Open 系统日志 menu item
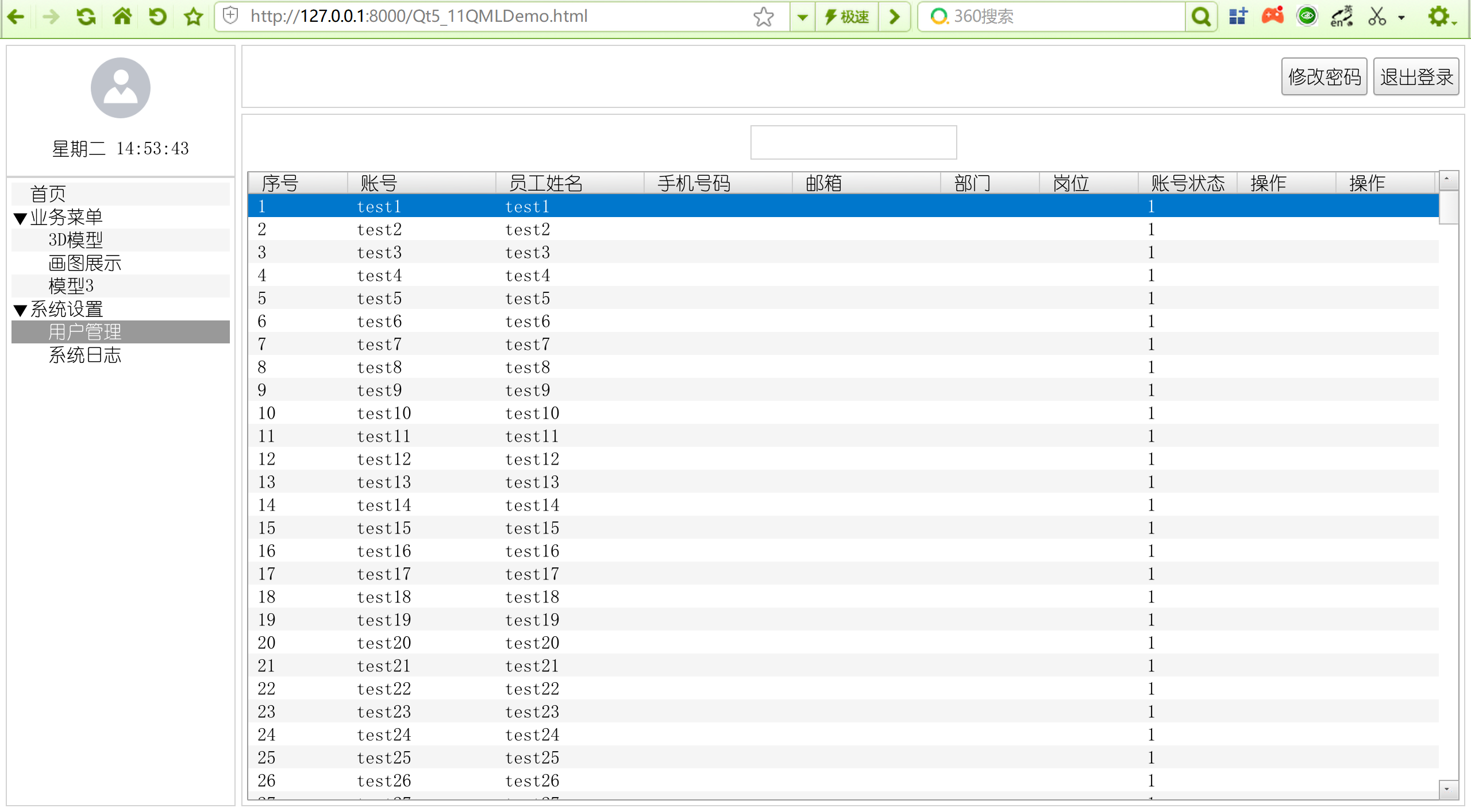The image size is (1471, 812). 85,355
